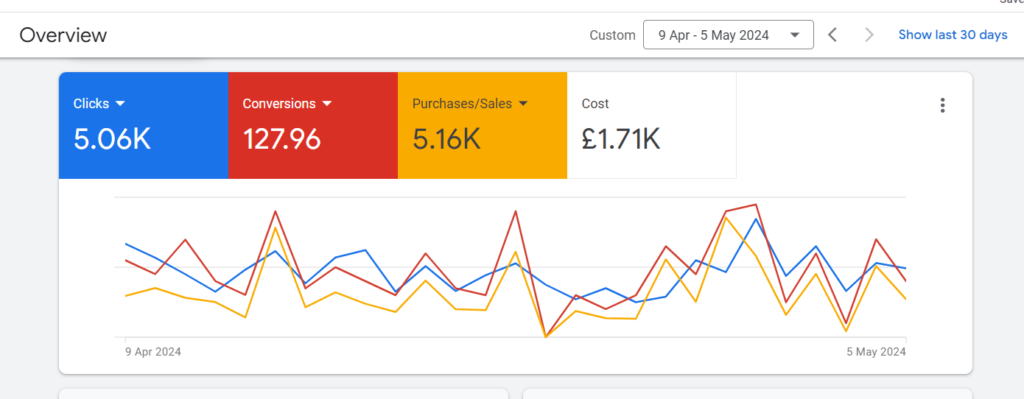This screenshot has width=1024, height=399.
Task: Click the date range dropdown arrow
Action: pos(795,35)
